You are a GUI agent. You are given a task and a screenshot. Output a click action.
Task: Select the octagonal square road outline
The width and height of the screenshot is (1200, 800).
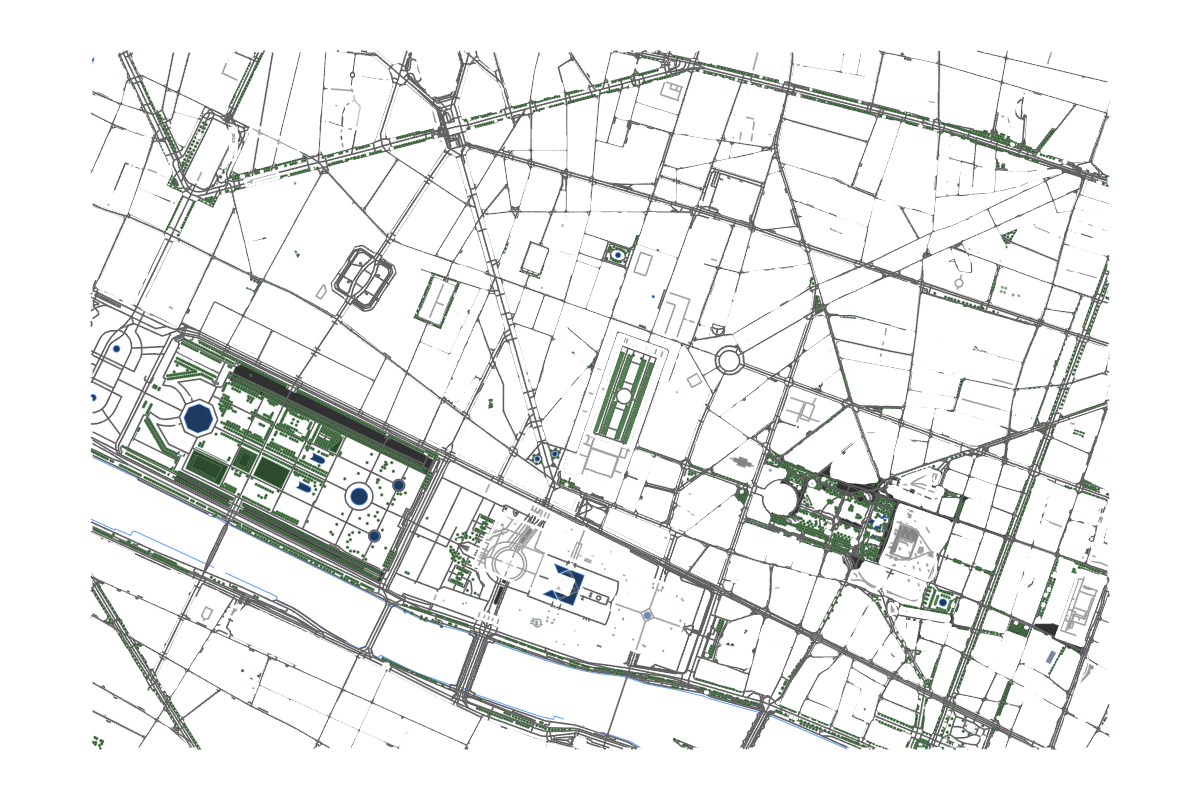point(364,277)
